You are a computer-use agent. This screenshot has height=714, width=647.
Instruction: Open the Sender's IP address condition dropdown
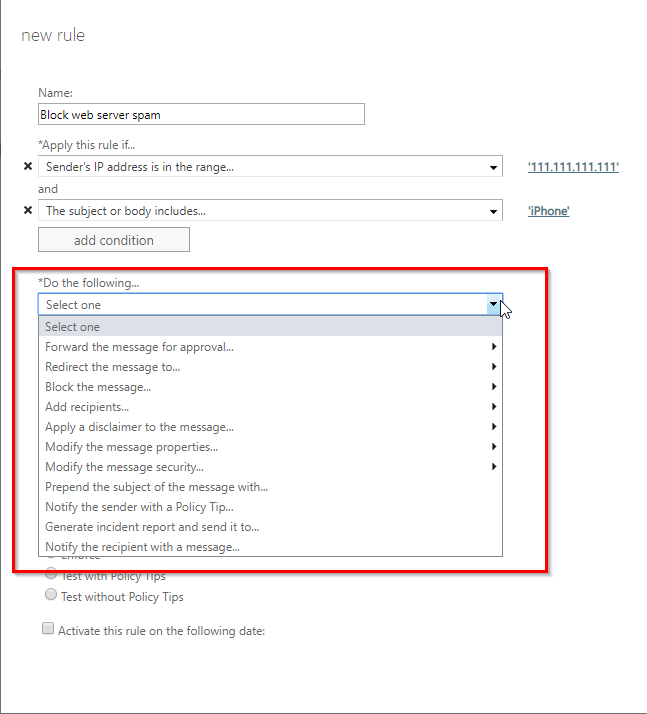pyautogui.click(x=494, y=167)
